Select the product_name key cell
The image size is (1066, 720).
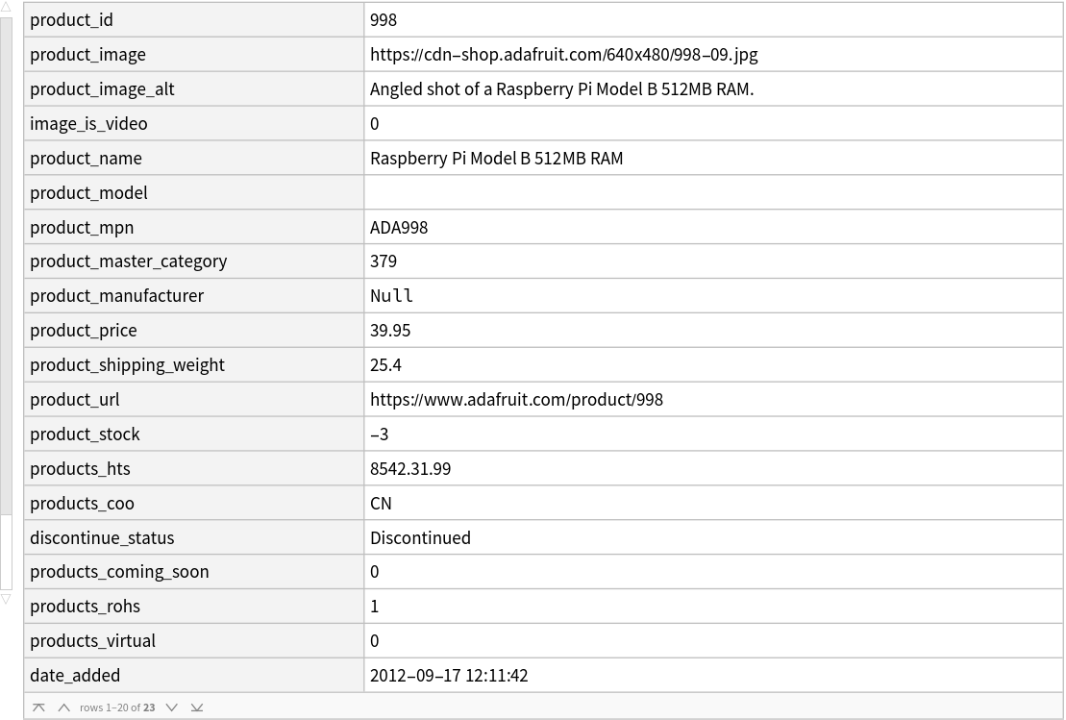190,157
